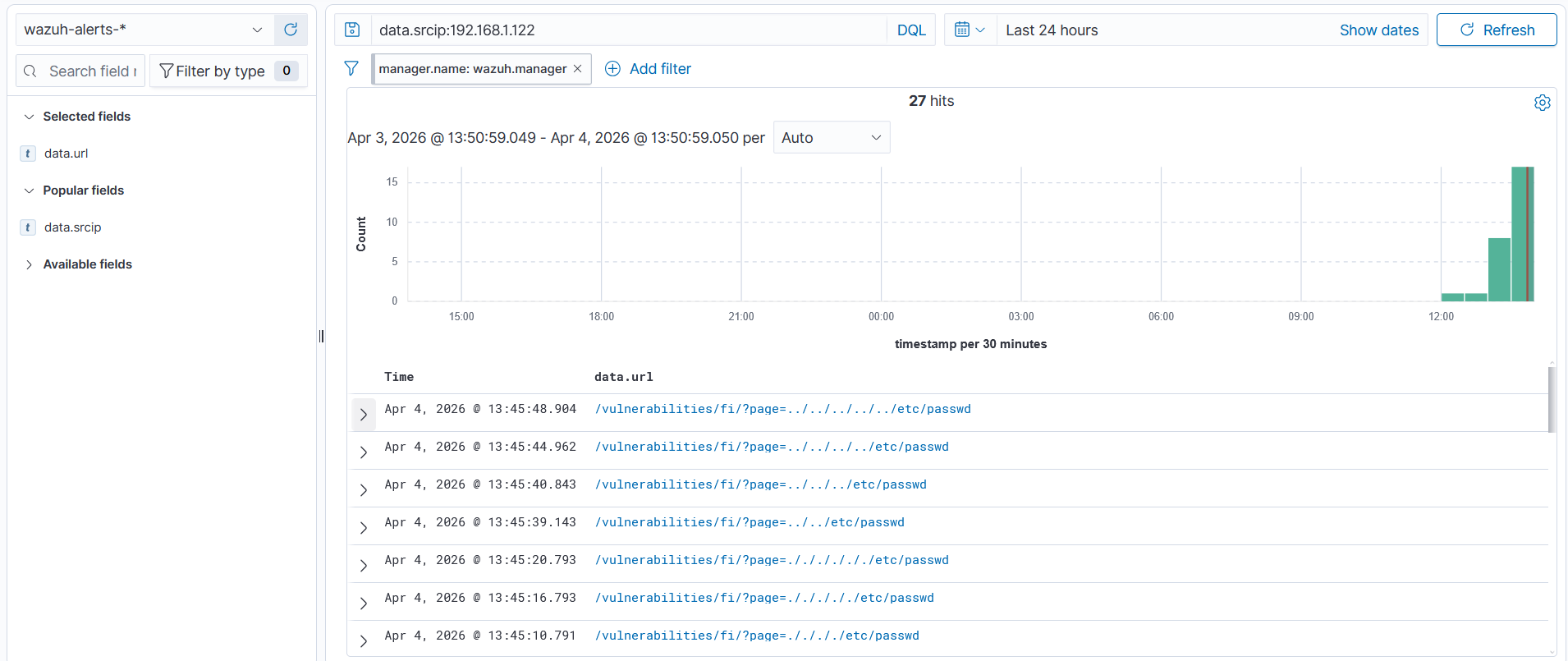
Task: Expand the 13:45:39.143 log row
Action: point(364,528)
